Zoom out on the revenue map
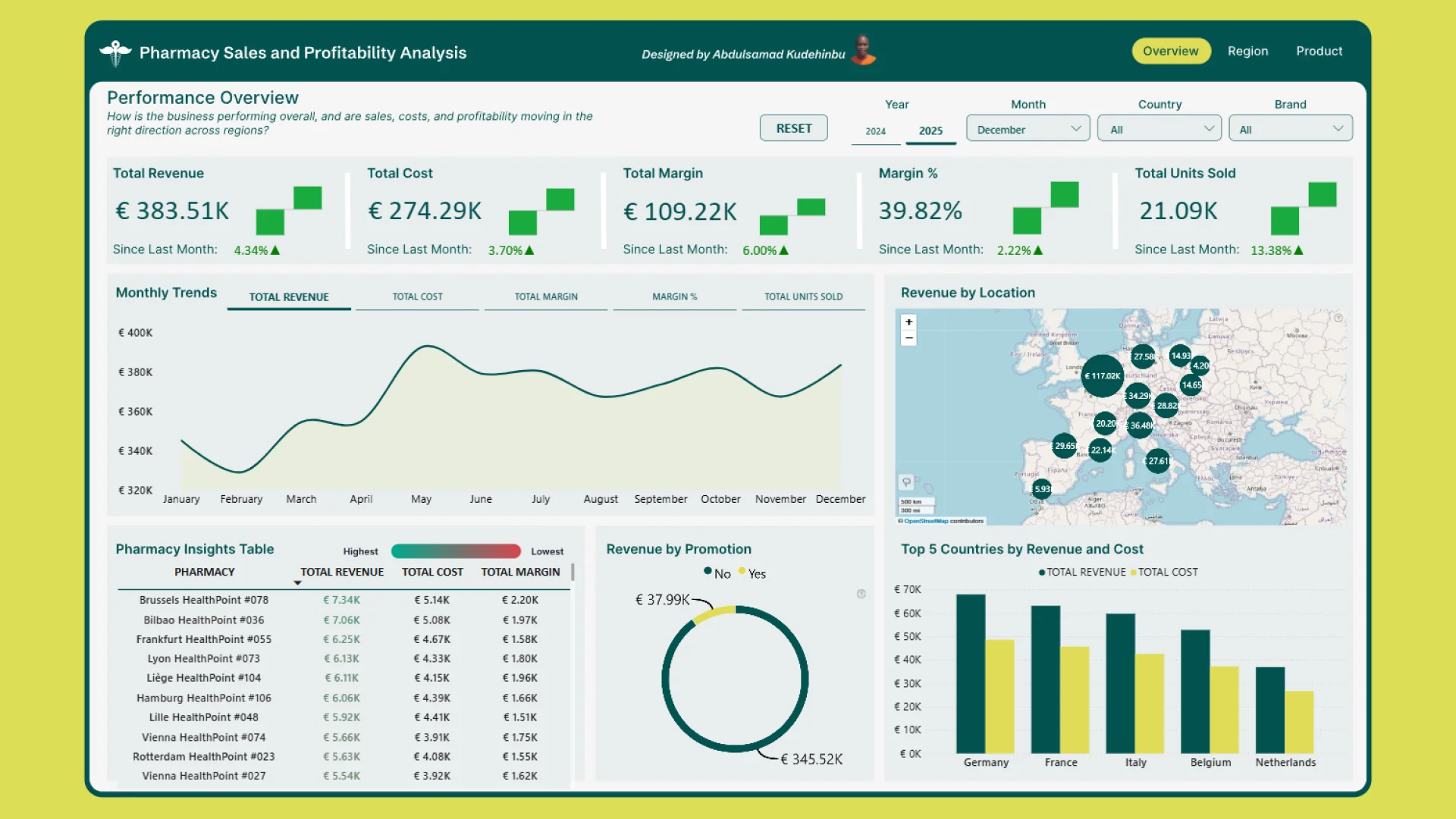Screen dimensions: 1456x819 908,338
